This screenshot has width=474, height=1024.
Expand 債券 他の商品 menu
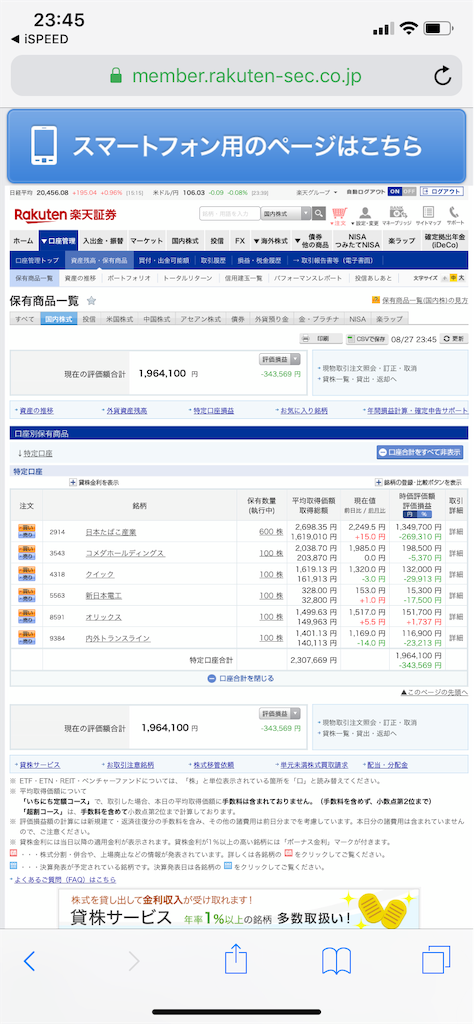click(x=313, y=240)
